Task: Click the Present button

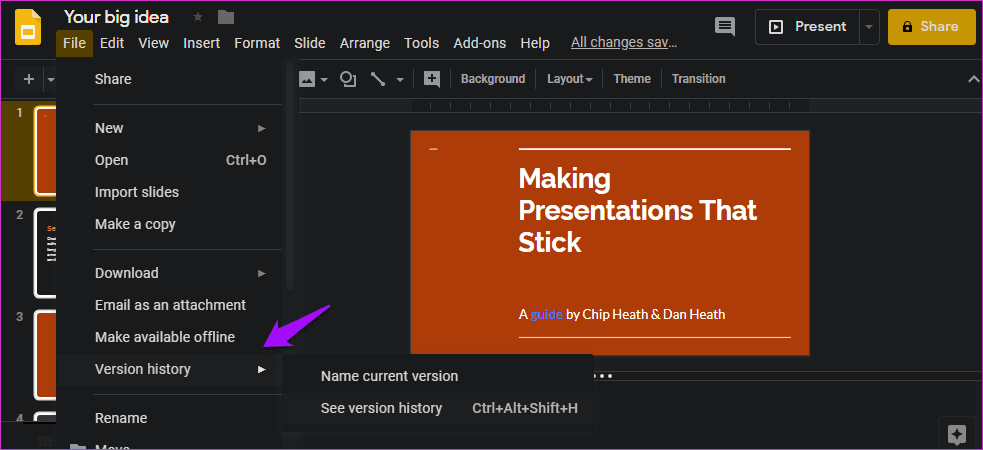Action: tap(807, 27)
